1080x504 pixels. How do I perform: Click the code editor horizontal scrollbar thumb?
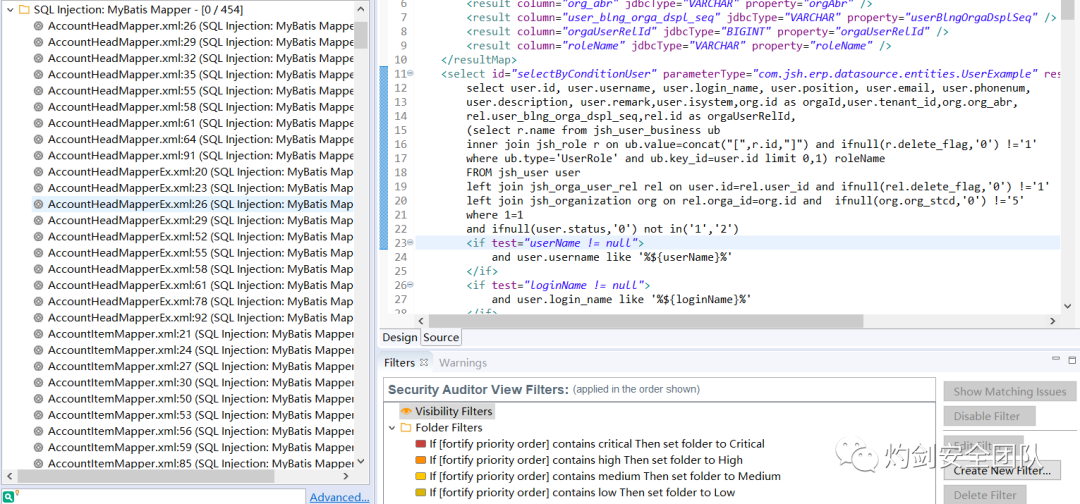click(x=645, y=321)
